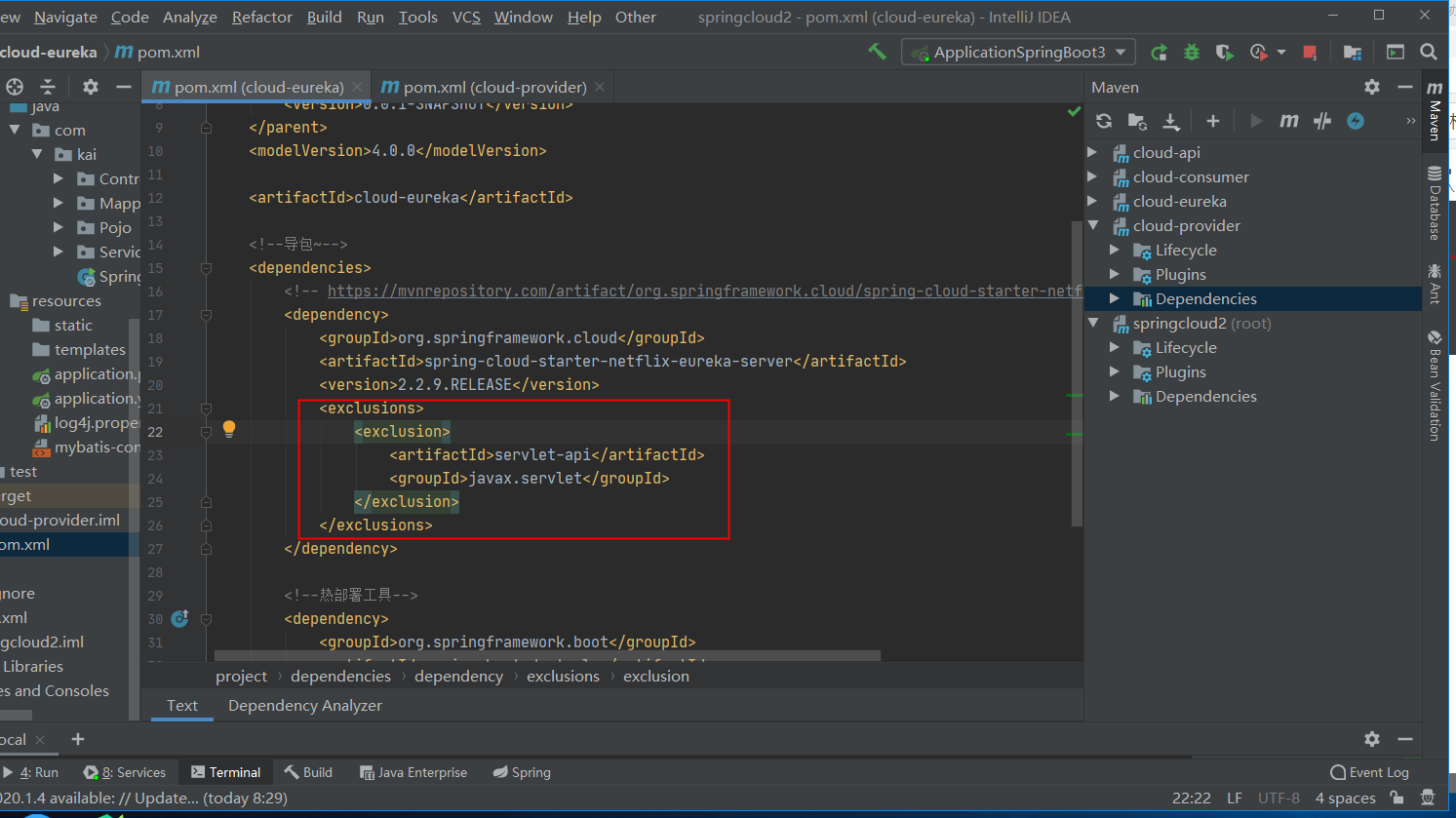Image resolution: width=1456 pixels, height=818 pixels.
Task: Collapse the com package in the project tree
Action: coord(15,130)
